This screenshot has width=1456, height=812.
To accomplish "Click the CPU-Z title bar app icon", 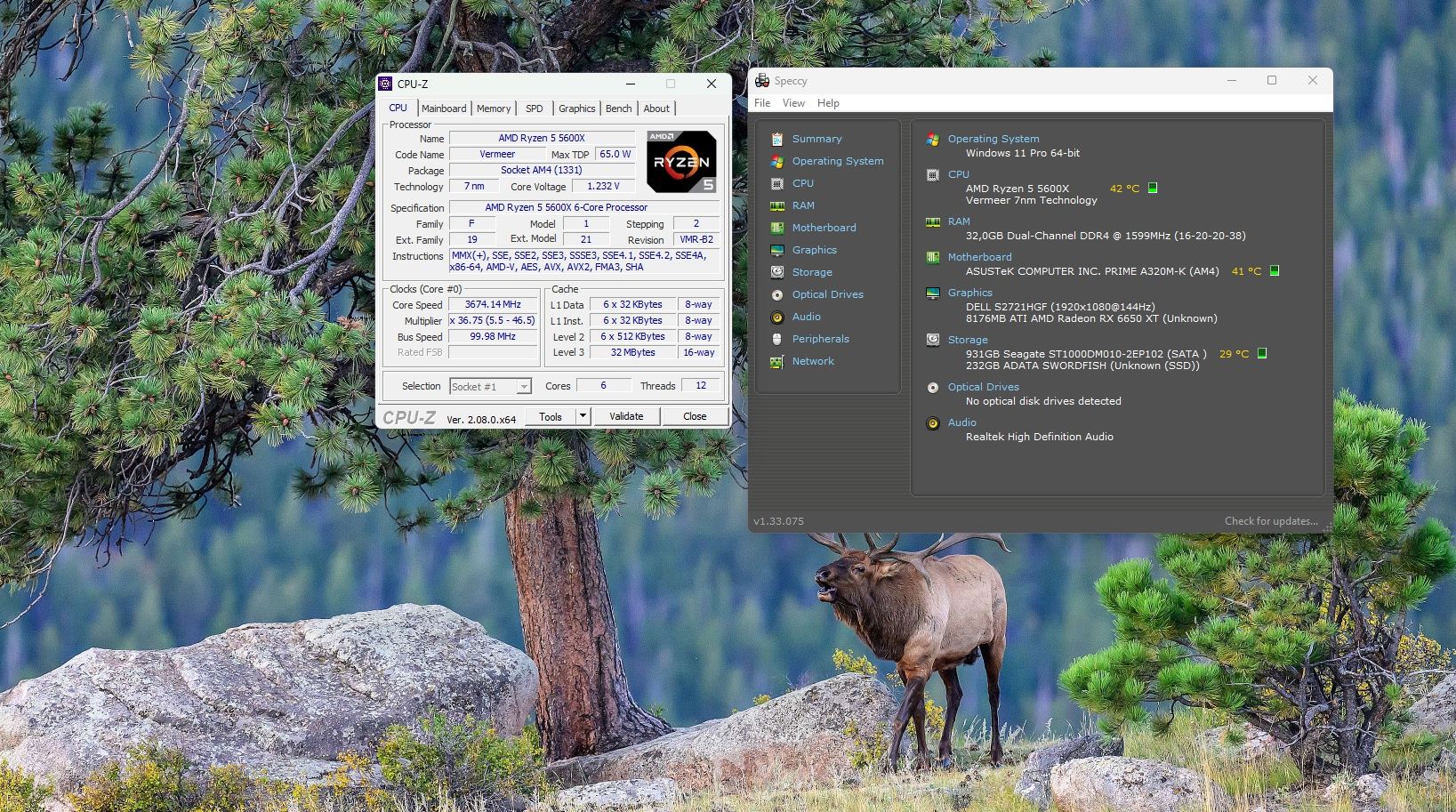I will click(385, 84).
